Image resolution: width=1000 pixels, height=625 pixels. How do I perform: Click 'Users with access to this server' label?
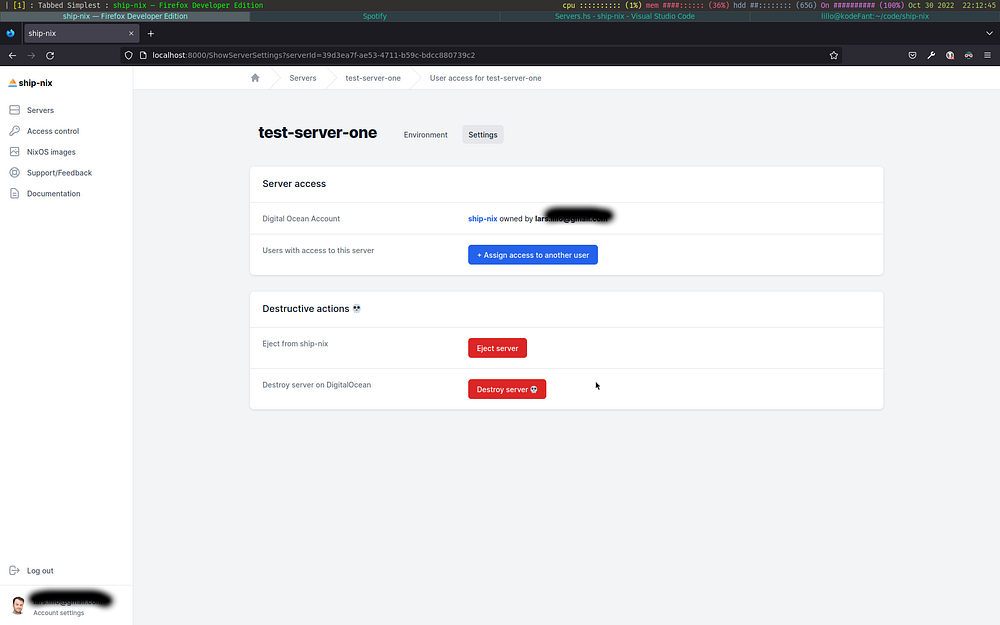(x=318, y=251)
